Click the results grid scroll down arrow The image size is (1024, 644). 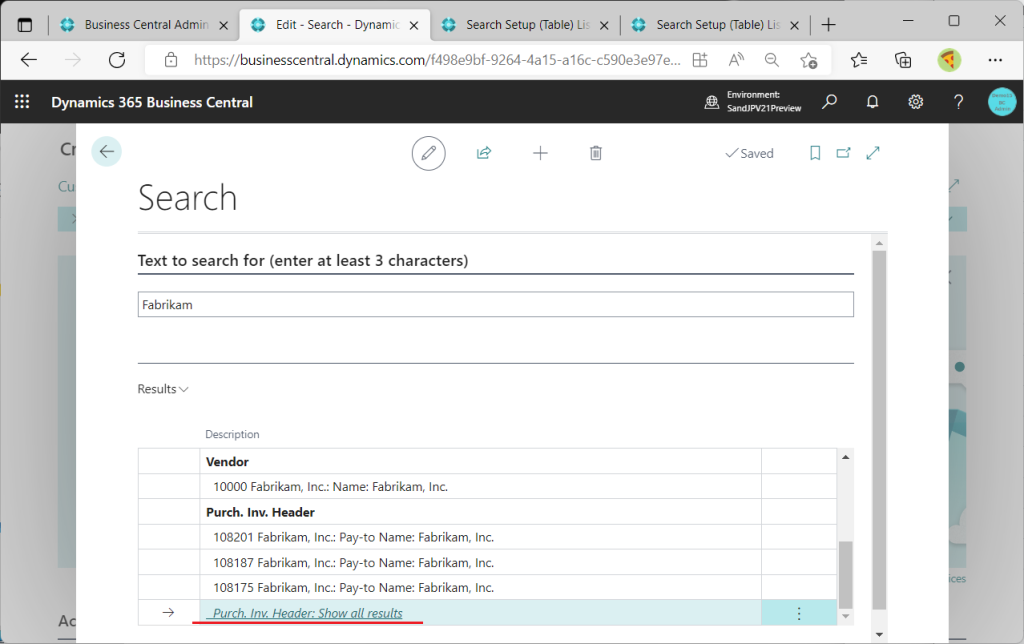[846, 616]
